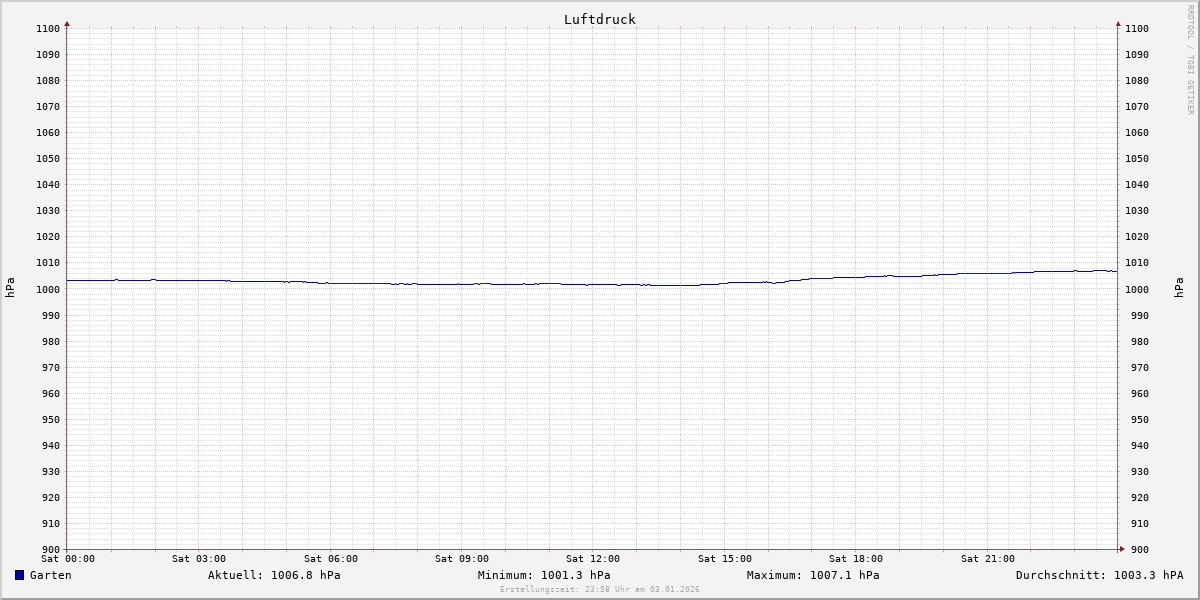The height and width of the screenshot is (600, 1200).
Task: Click the Sat 03:00 time axis label
Action: pyautogui.click(x=199, y=559)
